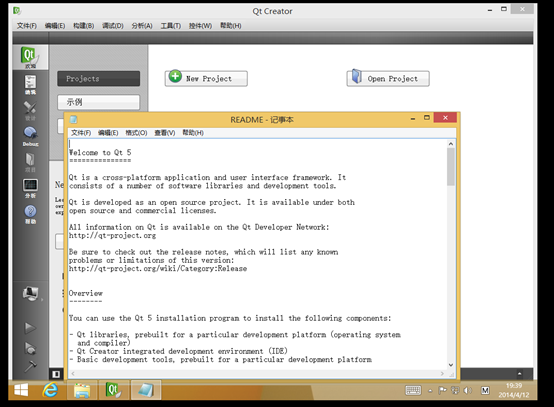554x407 pixels.
Task: Open Qt Creator 文件(F) menu
Action: pyautogui.click(x=27, y=25)
